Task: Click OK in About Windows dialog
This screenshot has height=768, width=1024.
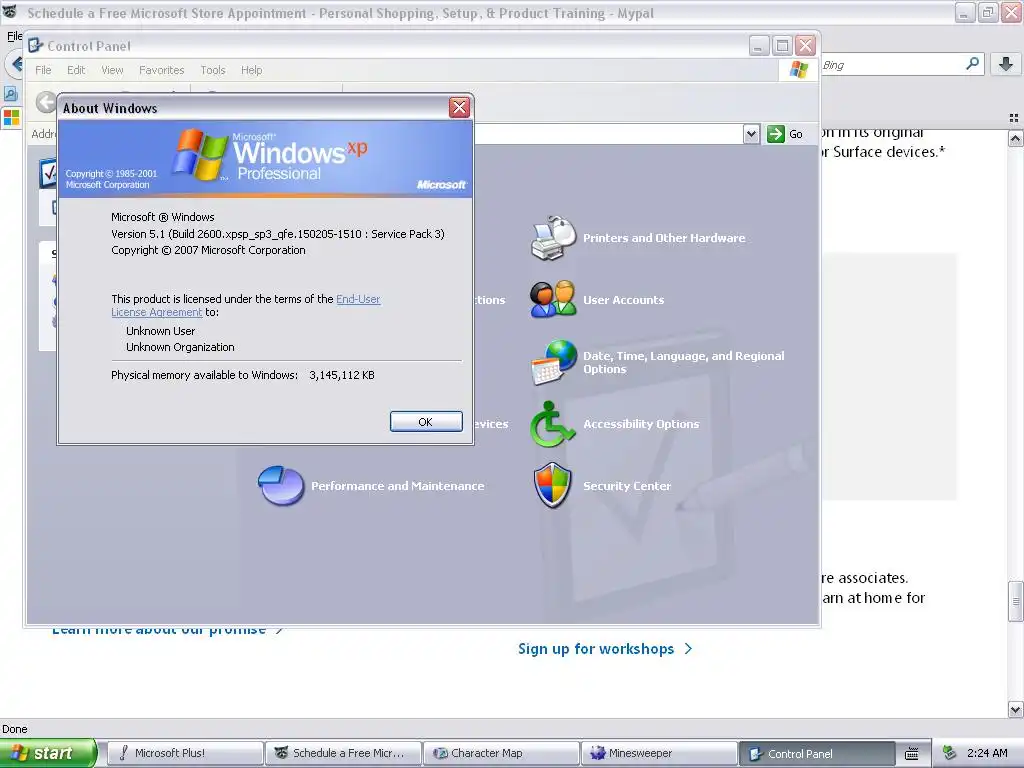Action: [x=426, y=422]
